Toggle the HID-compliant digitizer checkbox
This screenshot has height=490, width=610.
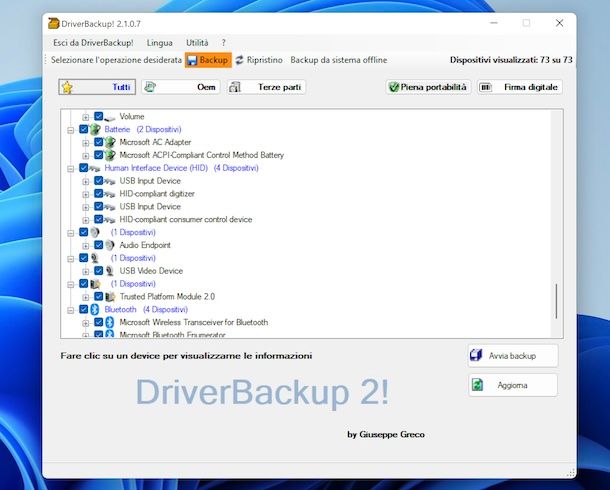(x=98, y=194)
